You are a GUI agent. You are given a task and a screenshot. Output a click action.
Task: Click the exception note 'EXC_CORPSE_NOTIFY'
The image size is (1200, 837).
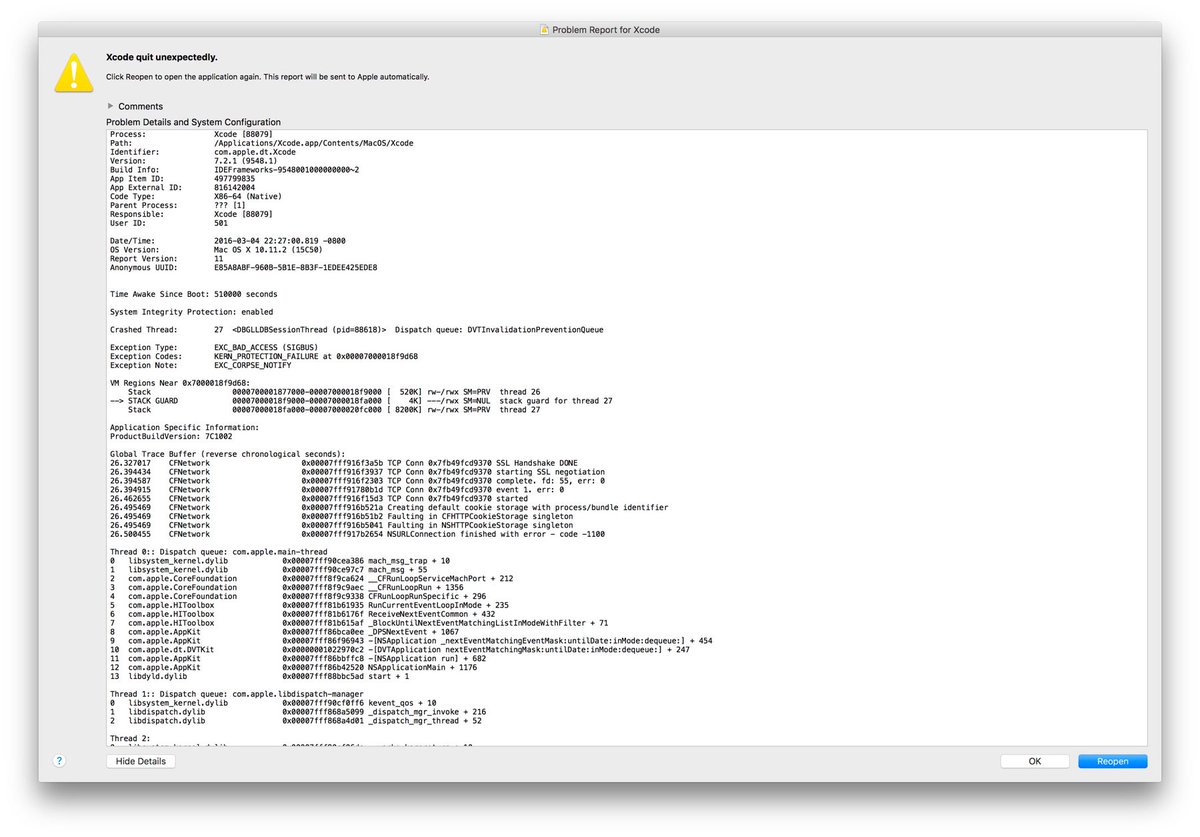pyautogui.click(x=253, y=365)
